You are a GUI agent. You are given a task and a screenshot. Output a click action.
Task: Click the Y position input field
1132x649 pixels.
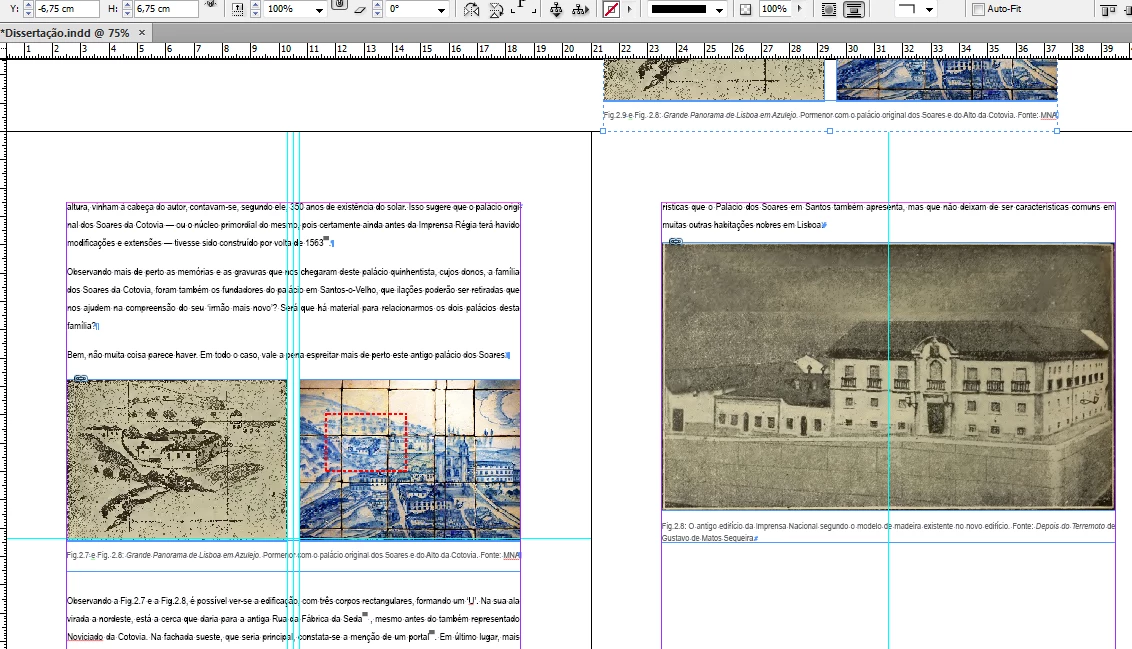coord(68,9)
